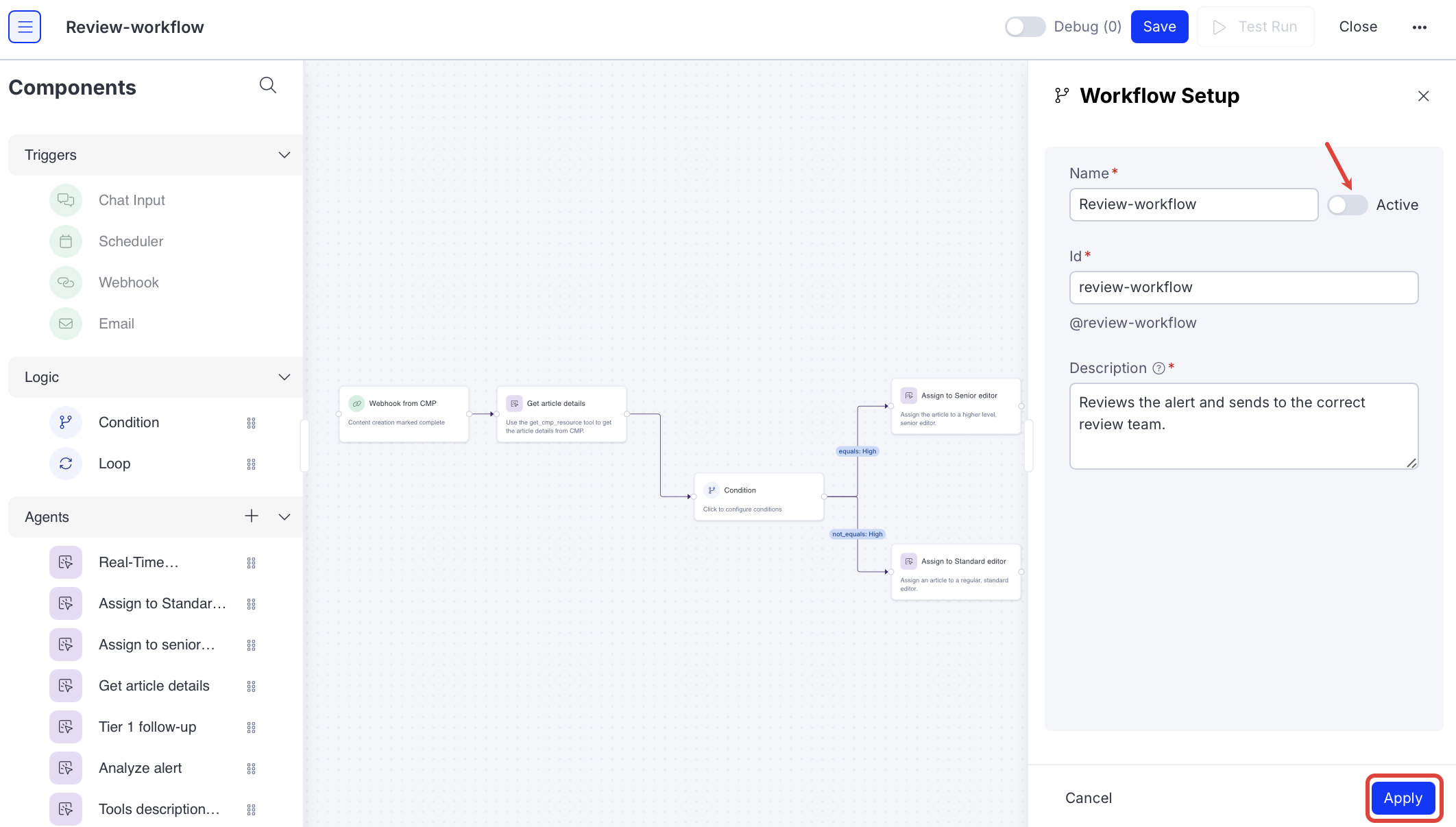Add a new agent with plus icon
The width and height of the screenshot is (1456, 827).
pos(252,516)
